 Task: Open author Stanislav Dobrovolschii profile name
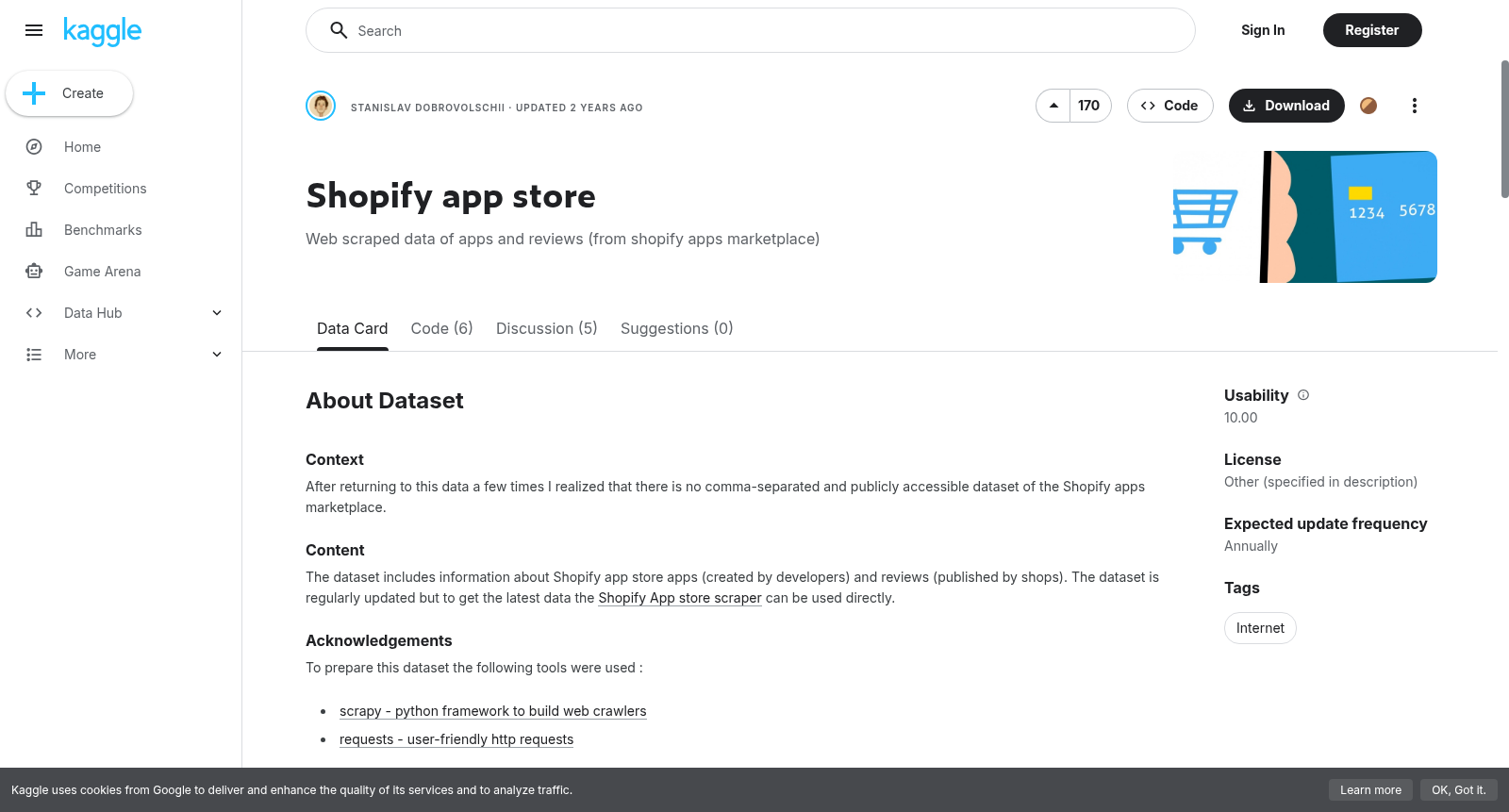[427, 108]
